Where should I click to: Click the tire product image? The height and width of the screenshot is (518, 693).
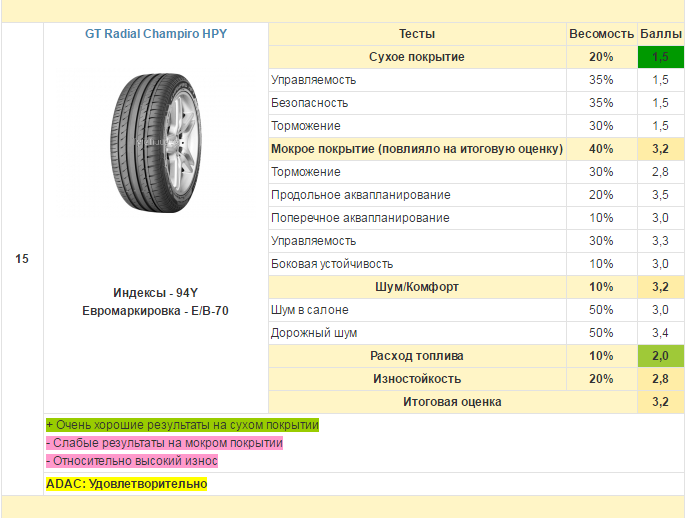pyautogui.click(x=156, y=143)
